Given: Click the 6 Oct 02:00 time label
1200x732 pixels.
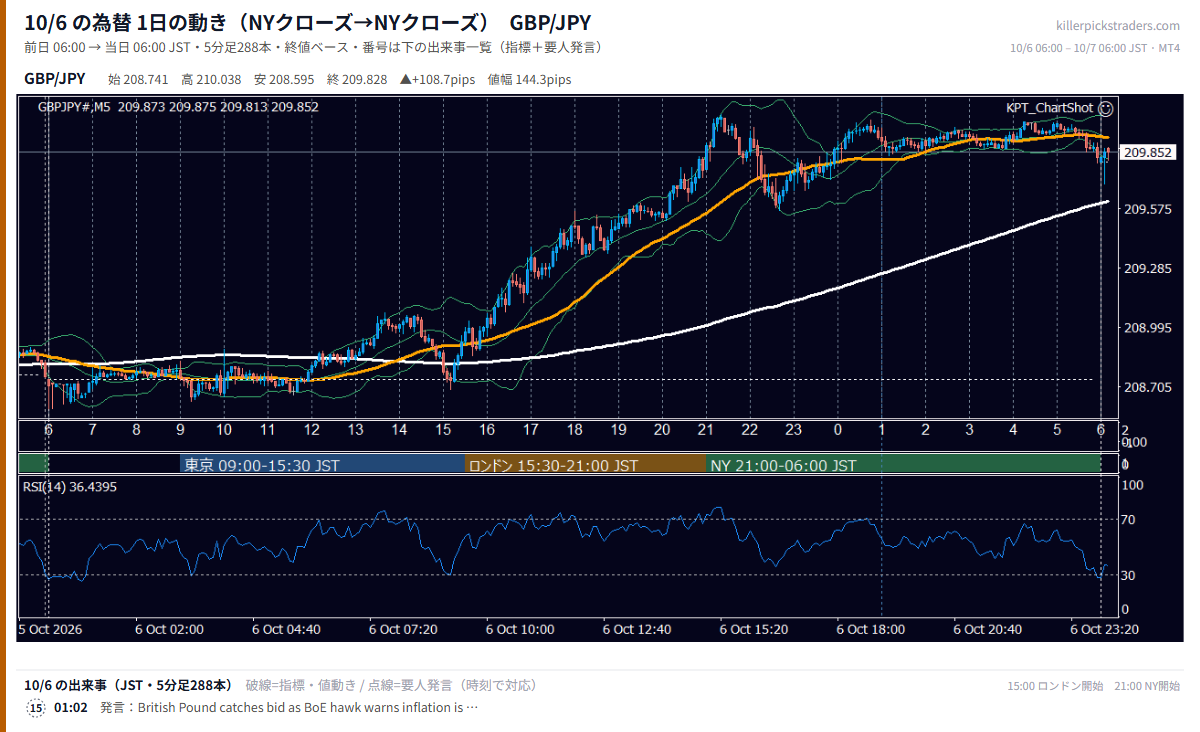Looking at the screenshot, I should click(170, 630).
